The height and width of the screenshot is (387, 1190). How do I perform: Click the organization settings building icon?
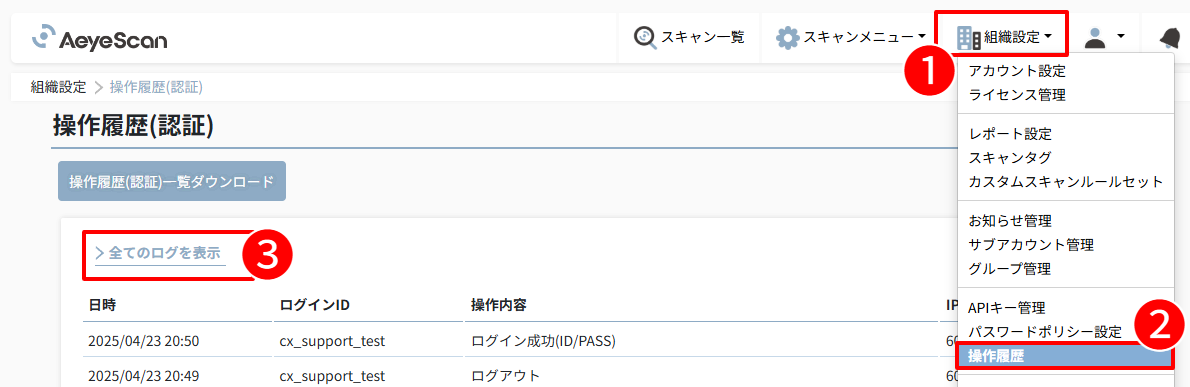pos(968,37)
